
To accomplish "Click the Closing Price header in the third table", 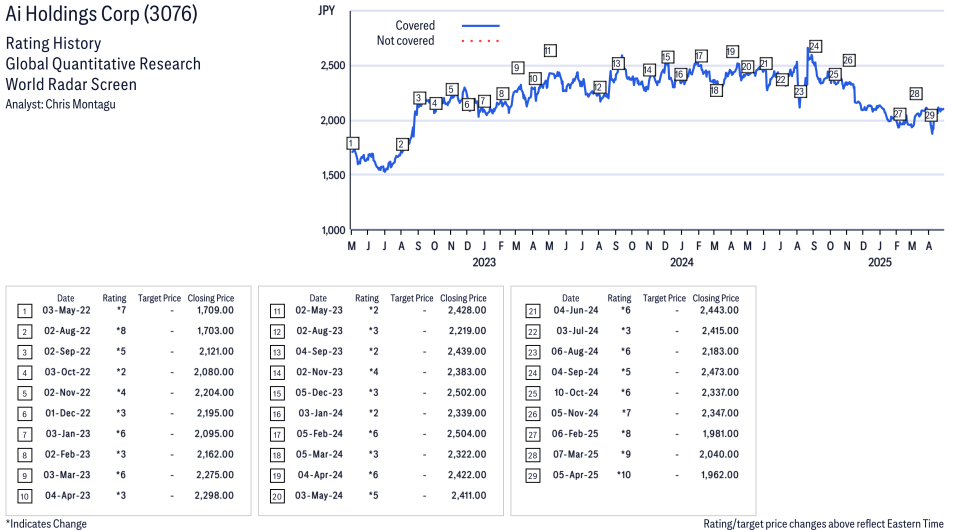I will click(x=716, y=298).
